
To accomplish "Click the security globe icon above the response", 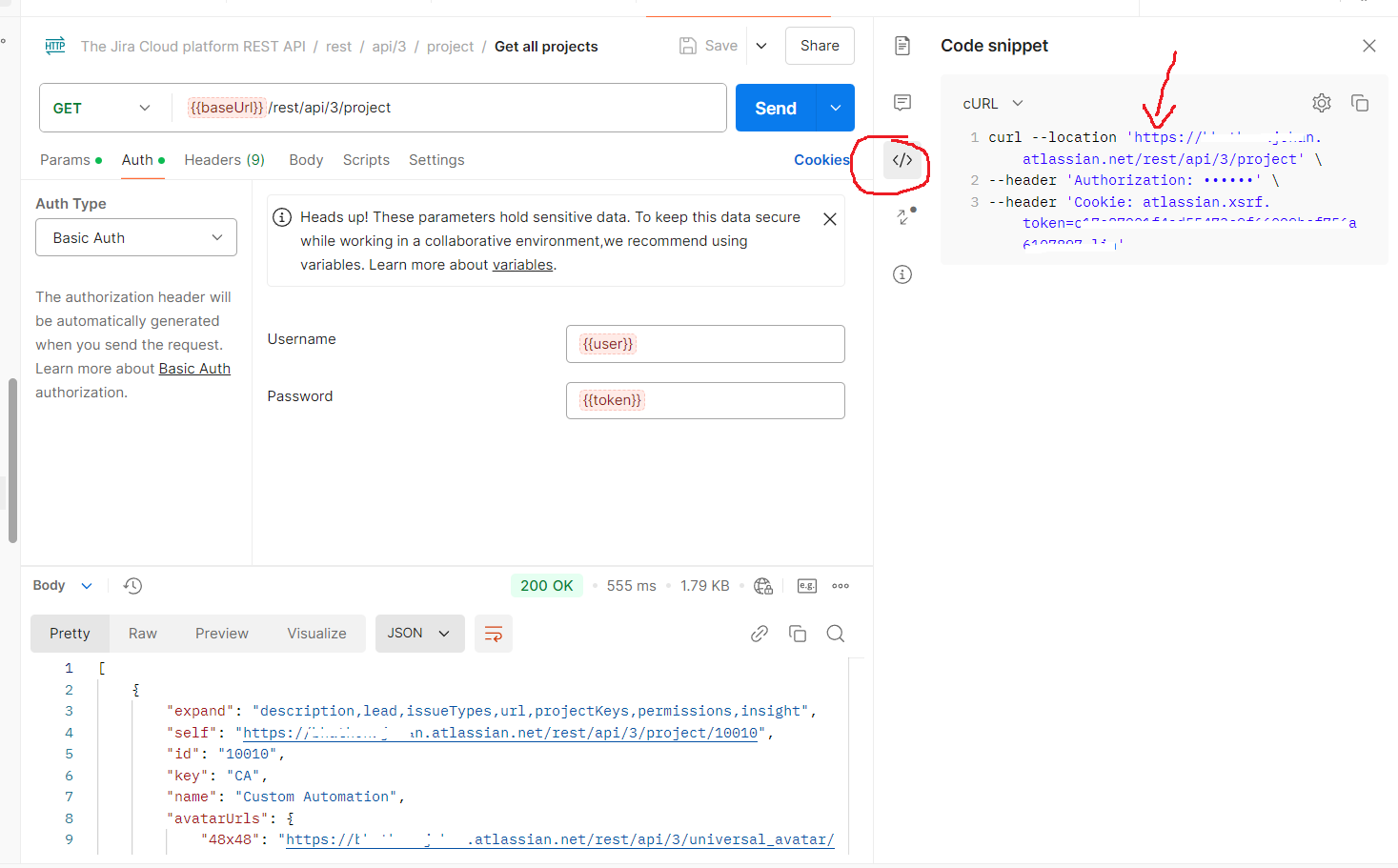I will (x=763, y=585).
